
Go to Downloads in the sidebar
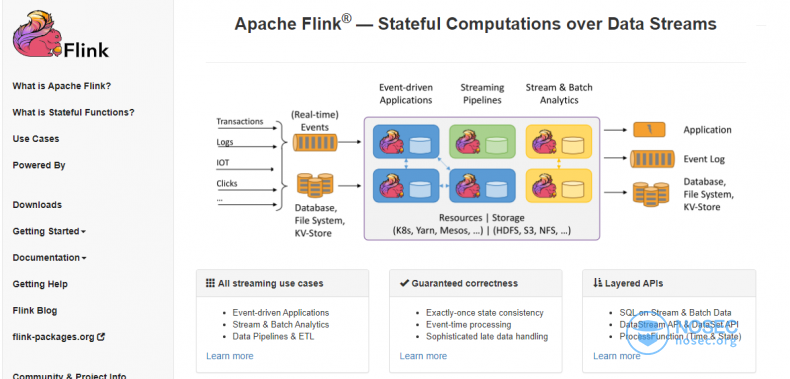coord(37,205)
